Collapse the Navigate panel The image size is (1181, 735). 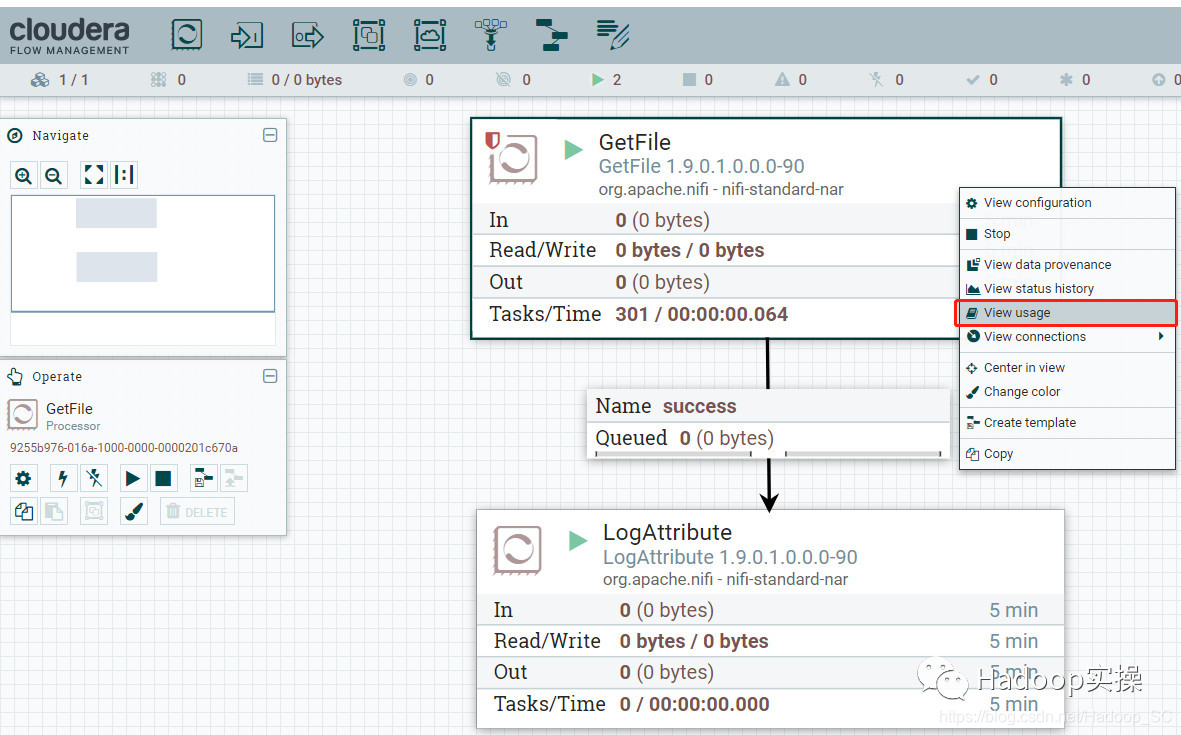tap(270, 135)
